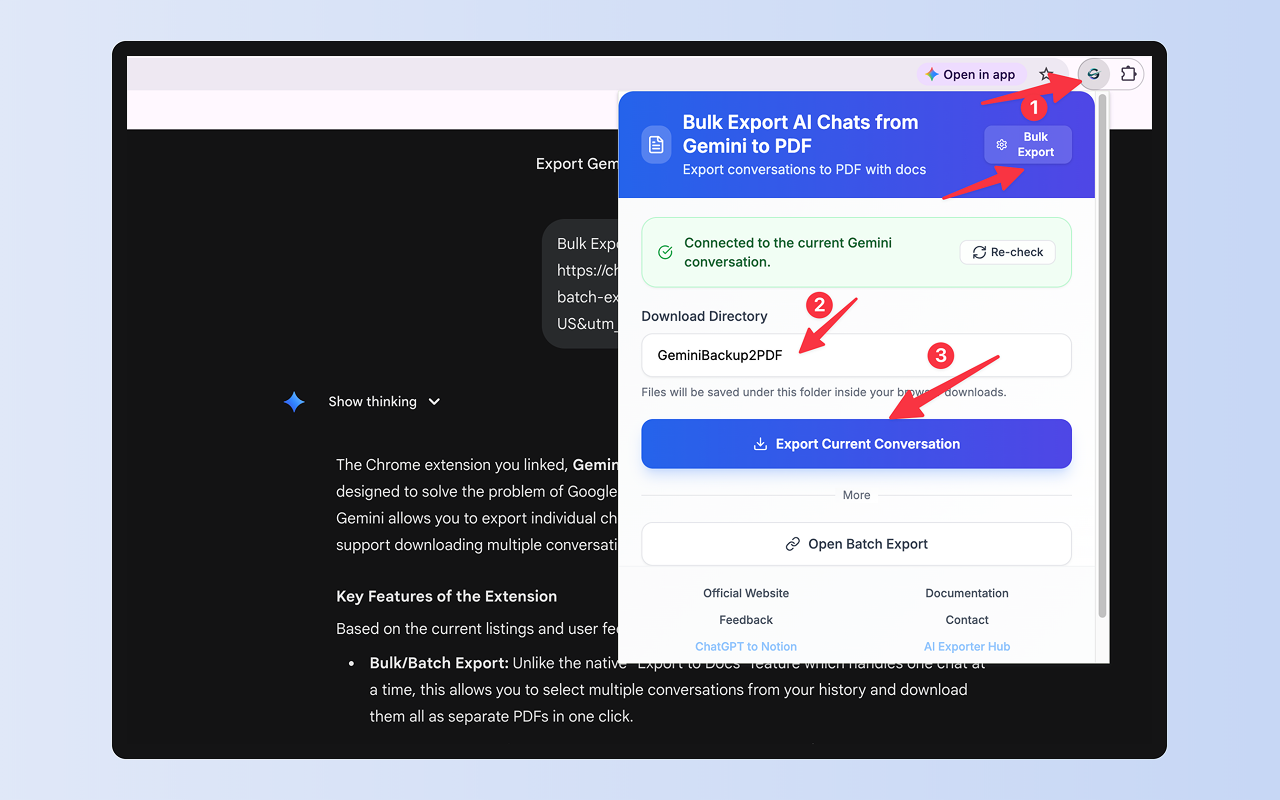
Task: Click the subtitle 'Export conversations to PDF with docs'
Action: click(804, 170)
